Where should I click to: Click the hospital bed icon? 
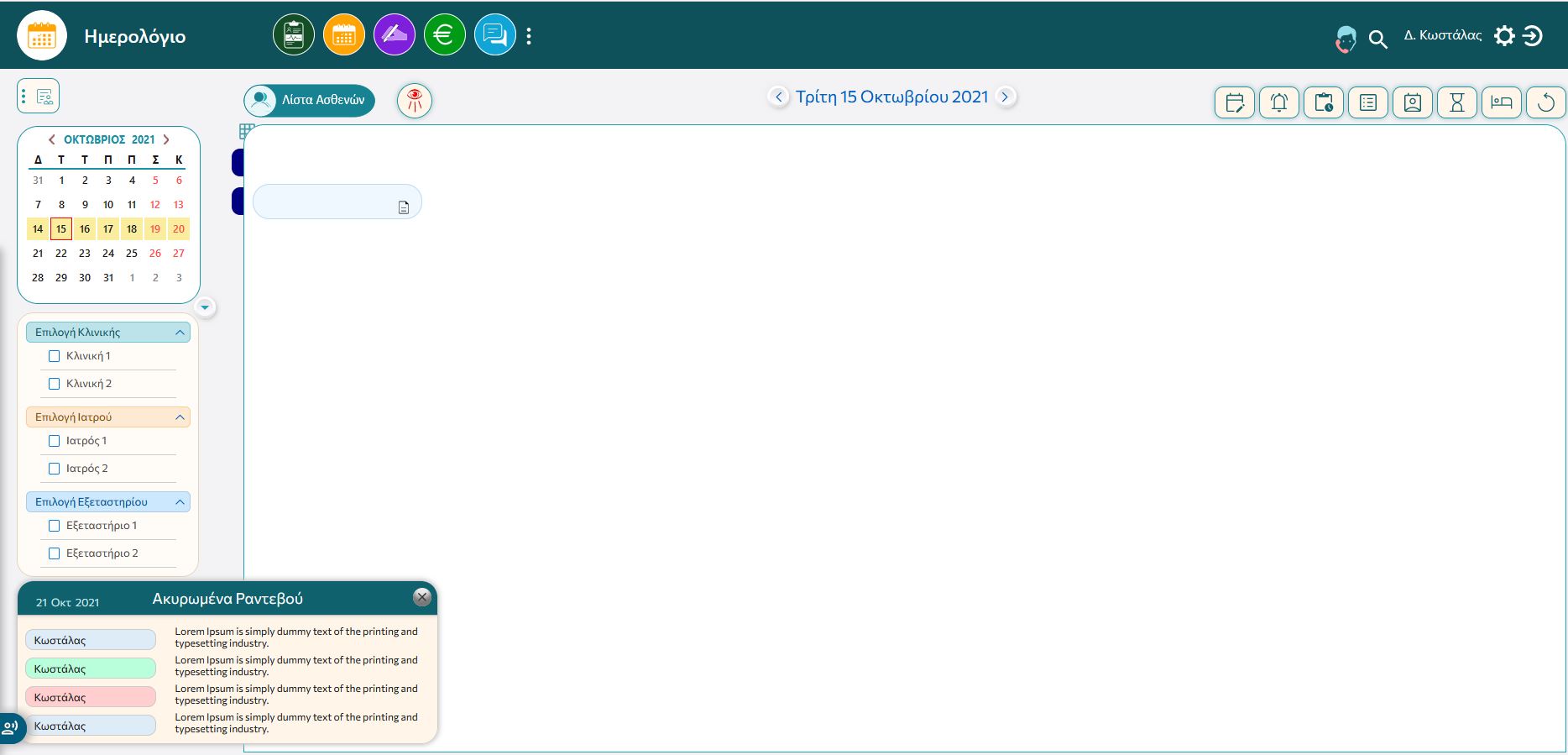1502,102
